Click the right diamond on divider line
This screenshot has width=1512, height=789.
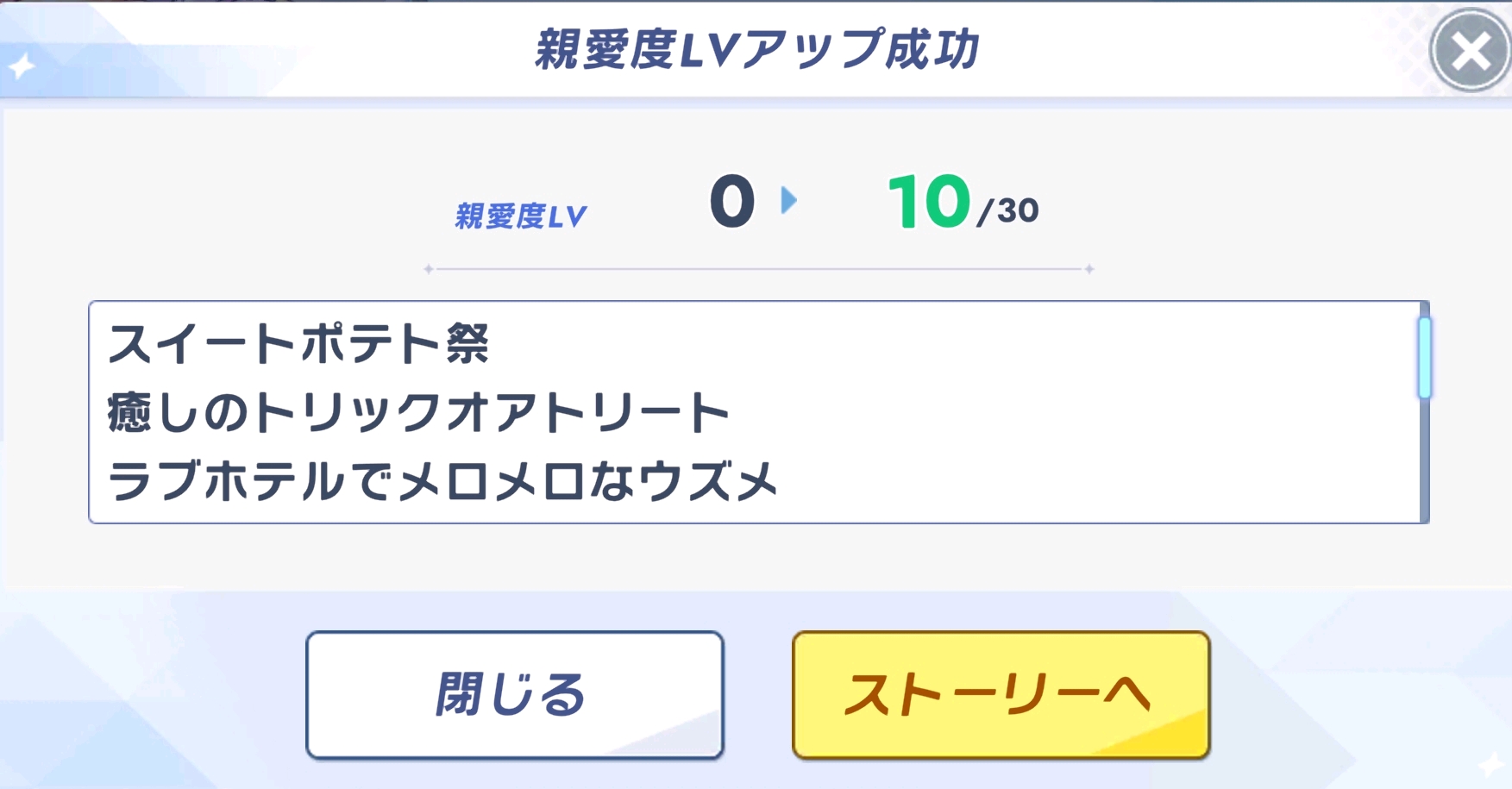tap(1089, 269)
